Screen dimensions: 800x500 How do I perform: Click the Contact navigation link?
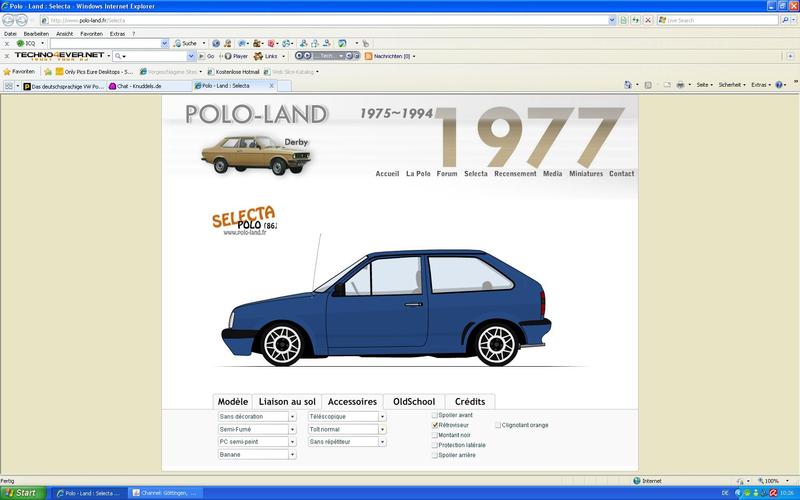pos(621,173)
